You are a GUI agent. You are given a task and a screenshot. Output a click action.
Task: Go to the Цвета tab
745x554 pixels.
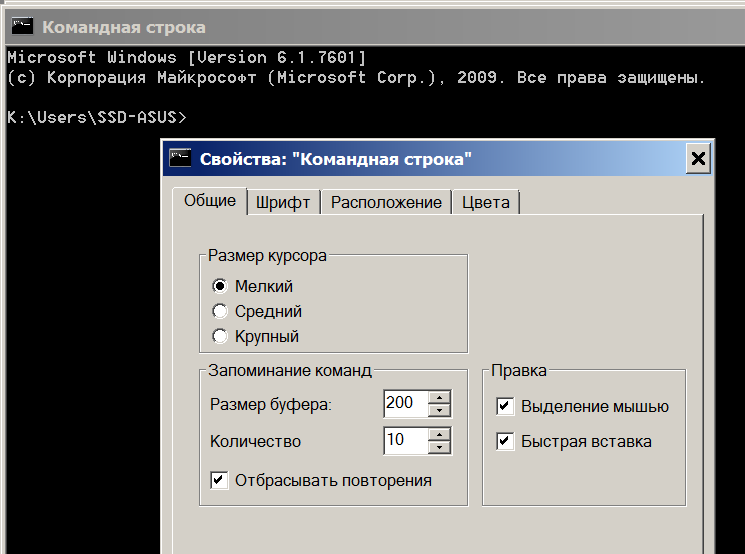486,202
